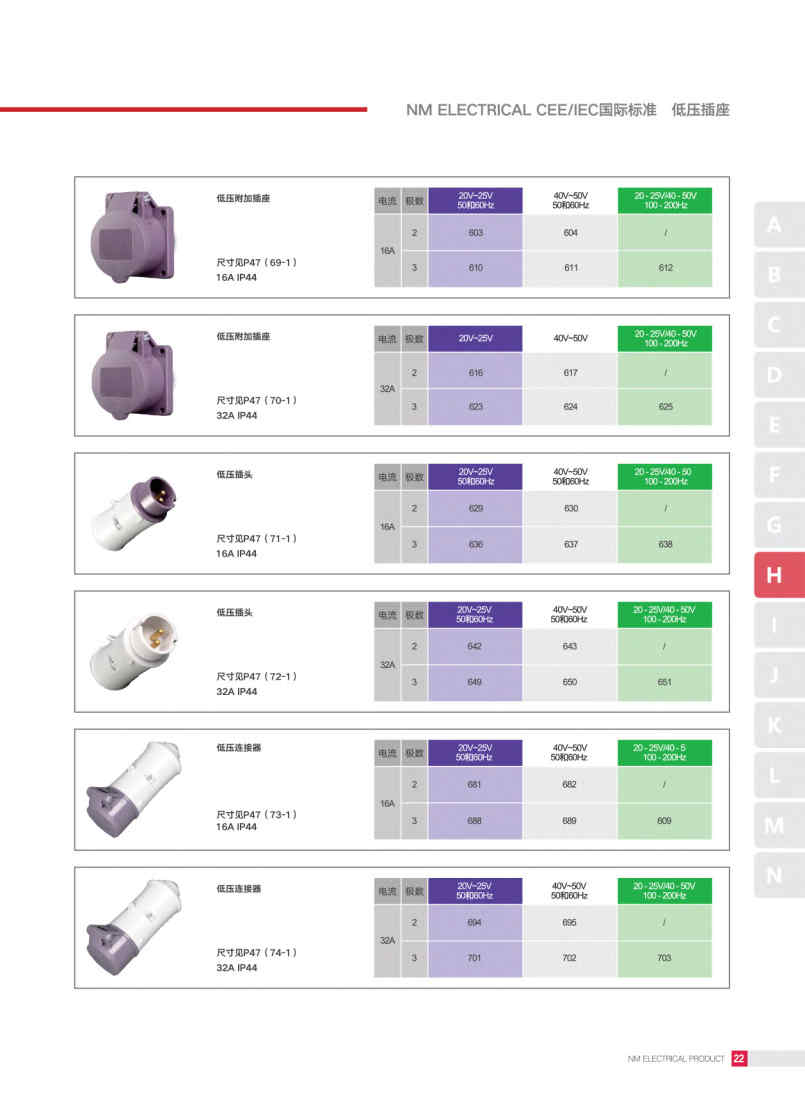Click model number 637 in the table
The image size is (805, 1100).
tap(570, 545)
